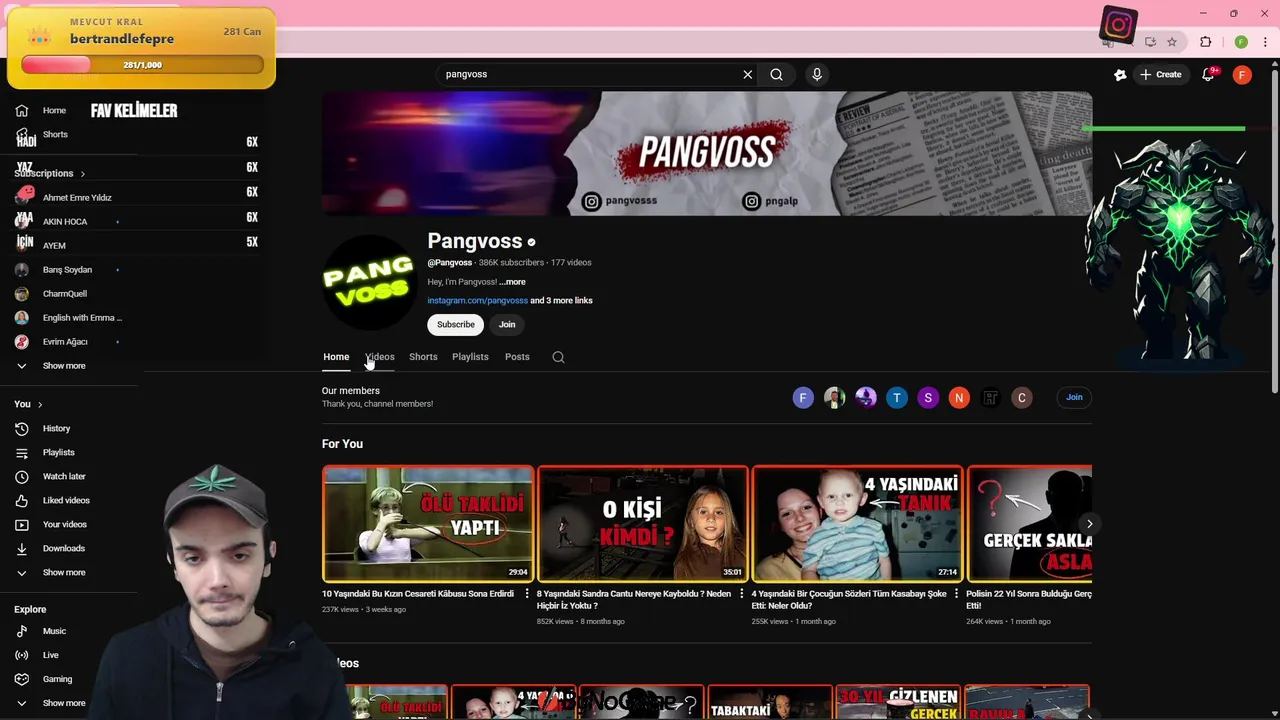Viewport: 1280px width, 720px height.
Task: Open options for the '4 Yaşındaki Bir Çocuğun' video
Action: pos(957,594)
